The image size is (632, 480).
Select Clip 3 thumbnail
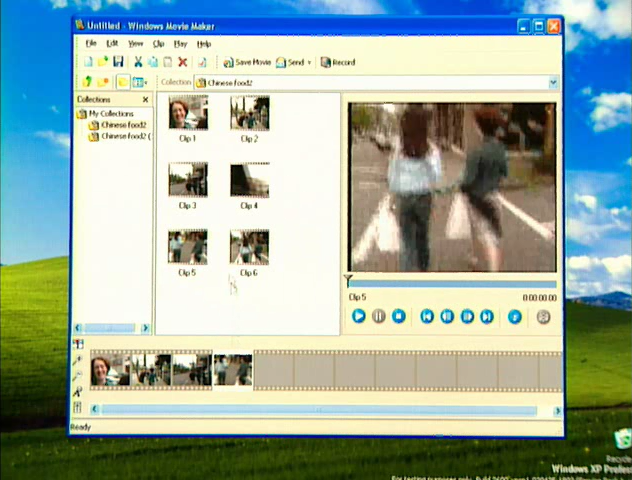coord(188,180)
